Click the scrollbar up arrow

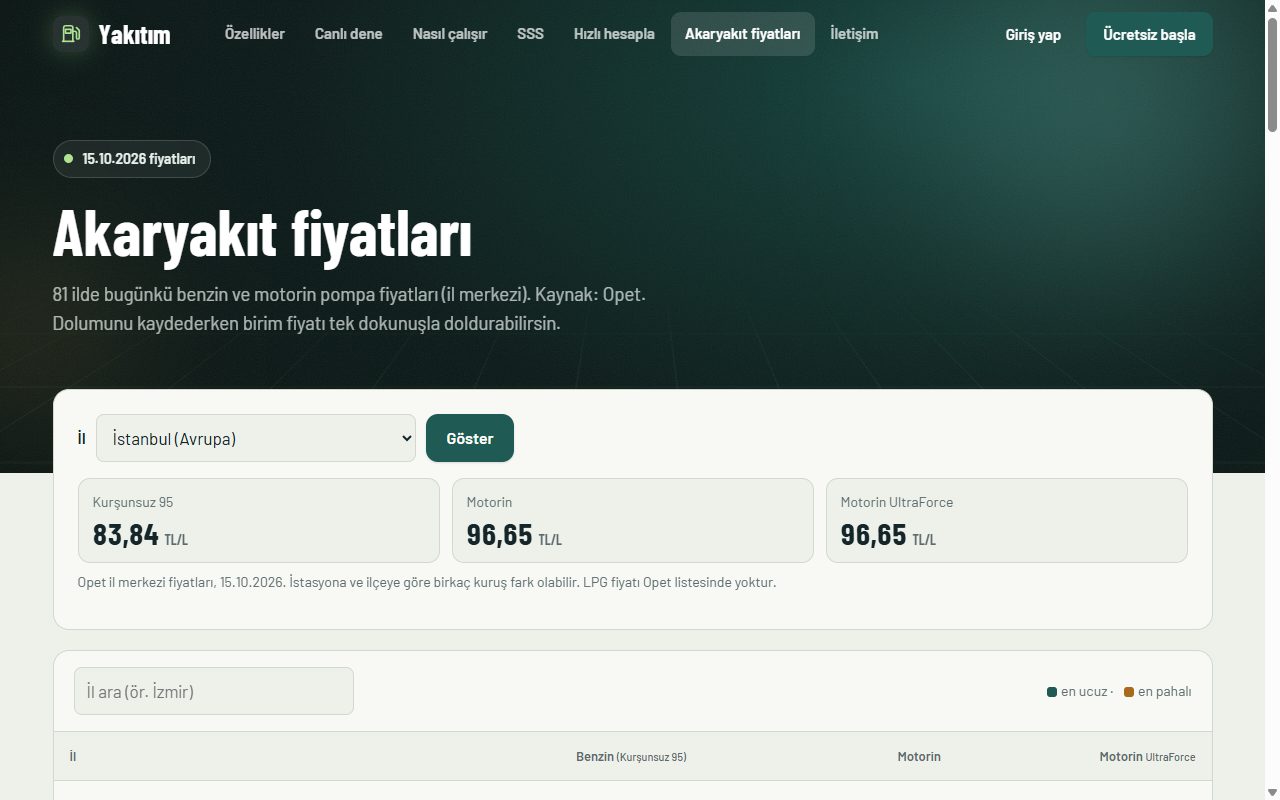tap(1272, 8)
